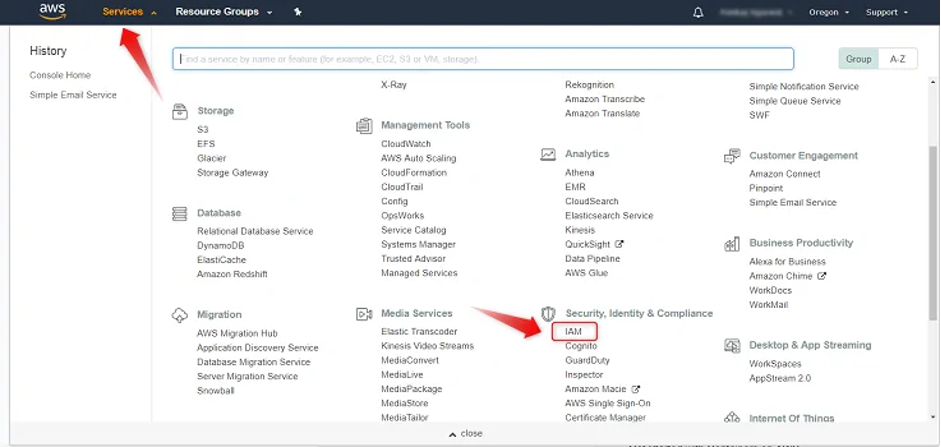Image resolution: width=941 pixels, height=447 pixels.
Task: Open the Systems Manager service
Action: click(x=418, y=244)
